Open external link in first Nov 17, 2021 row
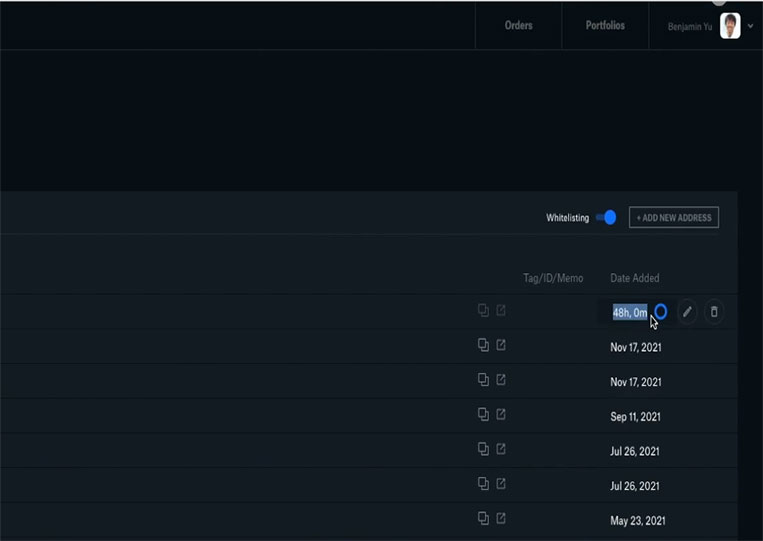The width and height of the screenshot is (763, 541). tap(501, 345)
